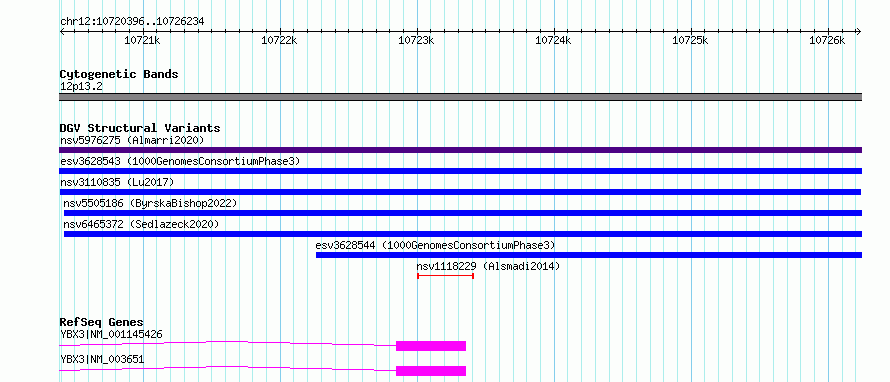Click the YBX3|NM_001145426 magenta exon block
890x382 pixels.
coord(431,346)
